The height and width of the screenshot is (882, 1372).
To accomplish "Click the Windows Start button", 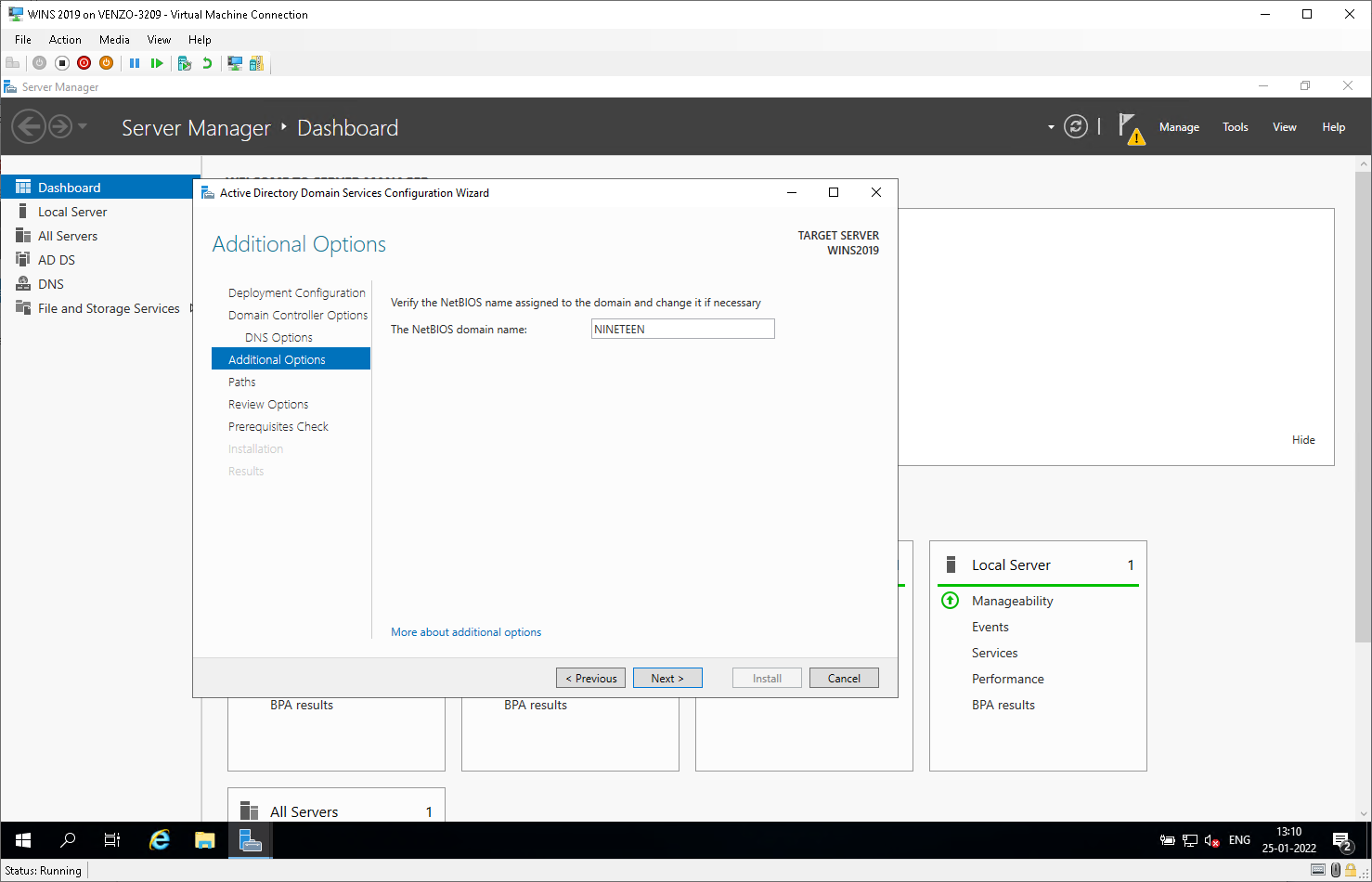I will [x=23, y=840].
